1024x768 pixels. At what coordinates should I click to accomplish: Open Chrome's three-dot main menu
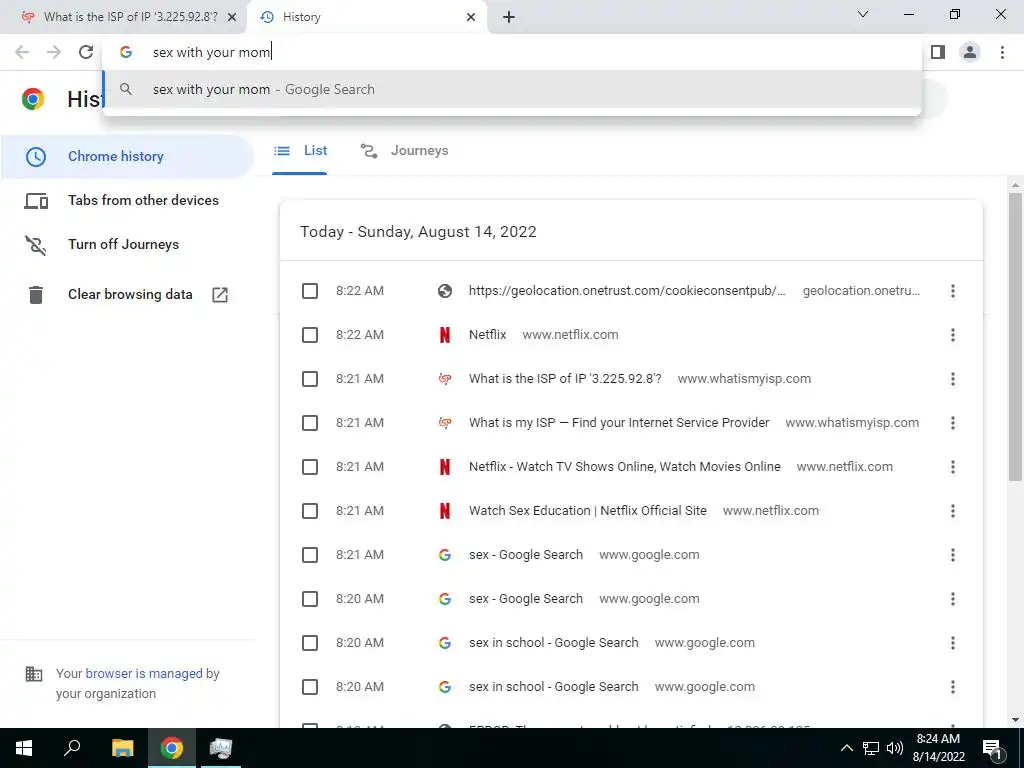click(1002, 52)
